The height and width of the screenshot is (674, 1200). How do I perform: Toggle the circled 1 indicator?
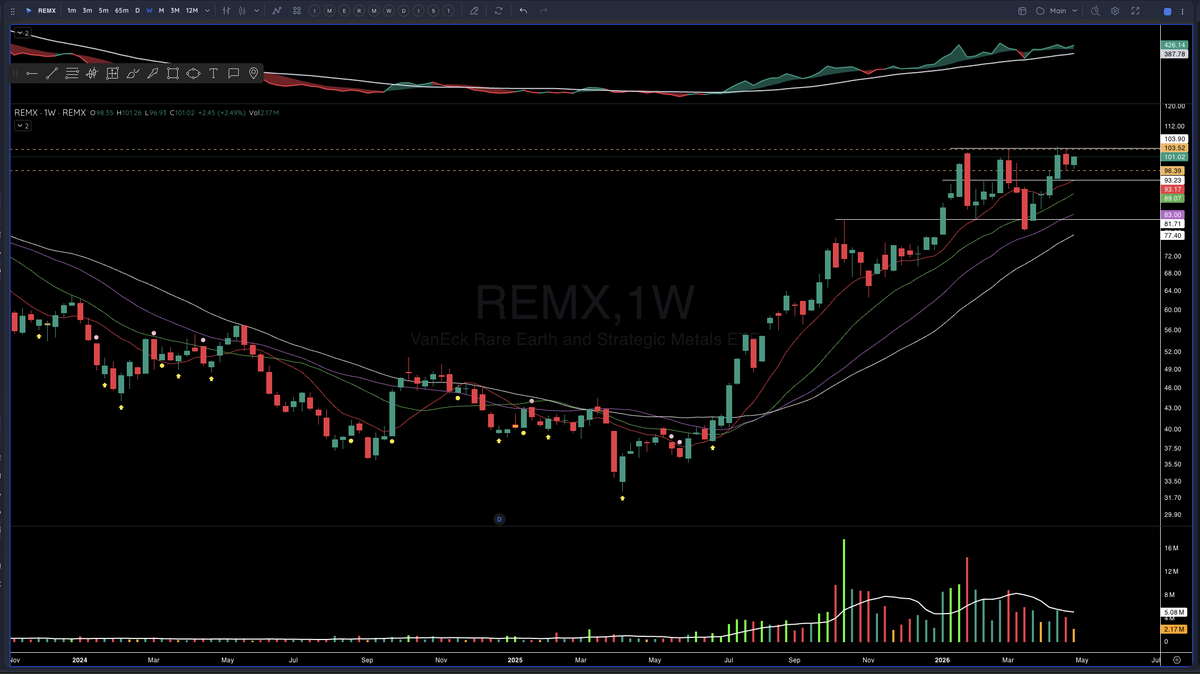449,10
